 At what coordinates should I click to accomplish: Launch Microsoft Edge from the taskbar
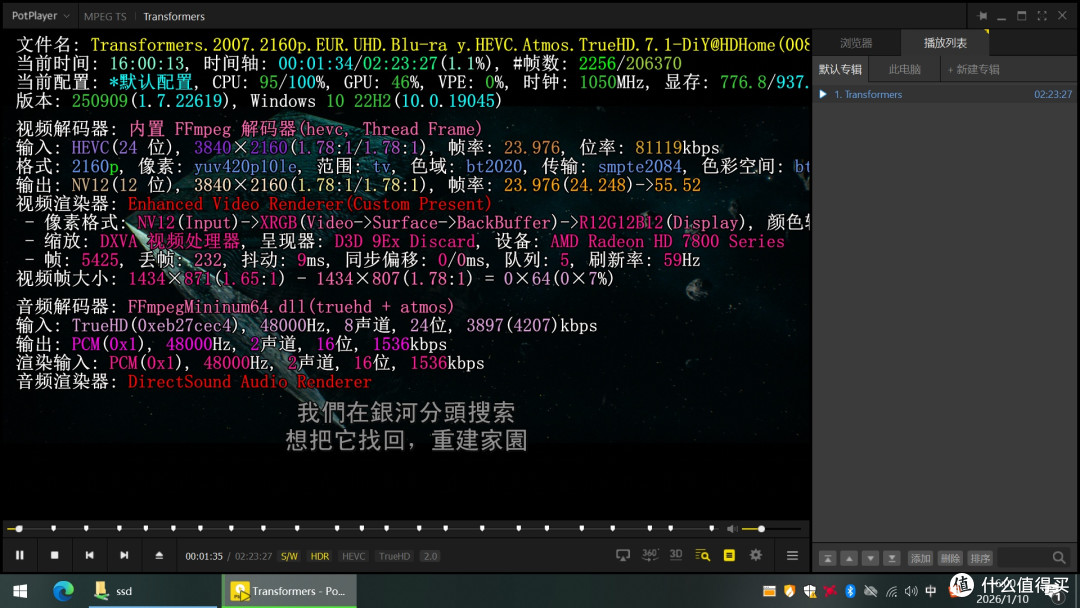[x=63, y=591]
